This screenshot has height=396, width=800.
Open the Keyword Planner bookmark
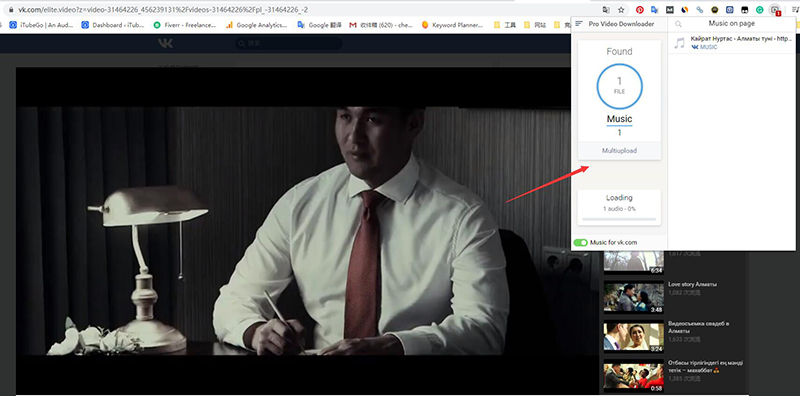pos(453,24)
